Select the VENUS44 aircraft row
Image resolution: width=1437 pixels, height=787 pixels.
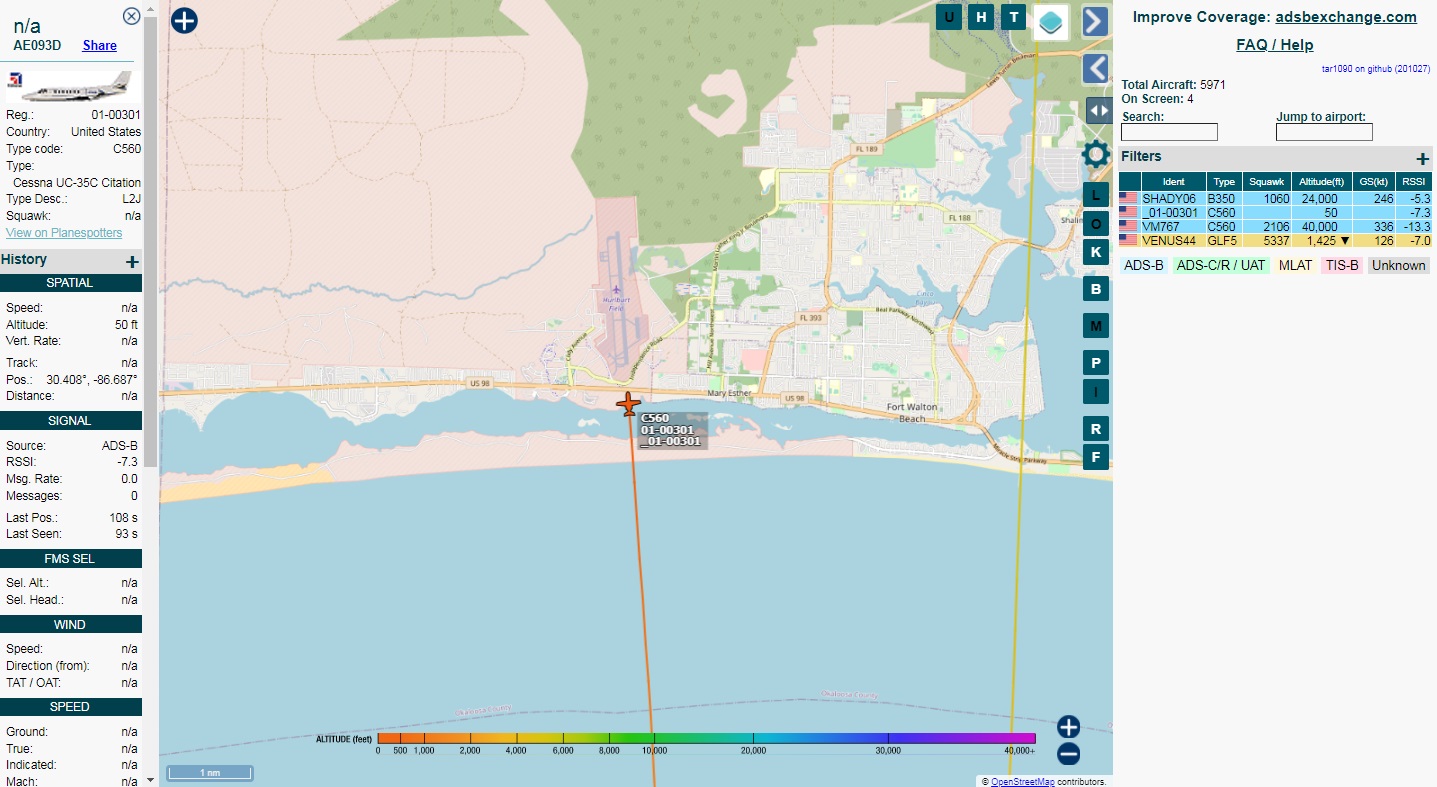coord(1275,241)
